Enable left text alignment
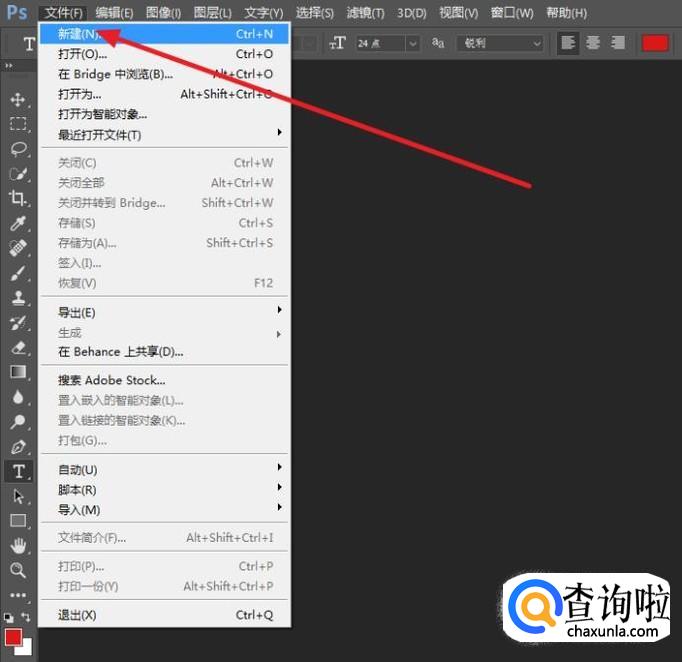 coord(568,43)
